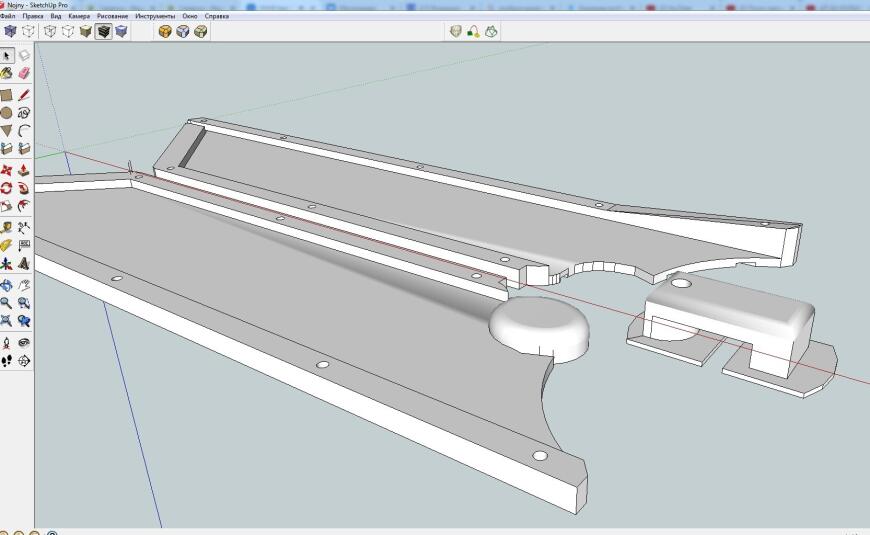
Task: Choose the Circle drawing tool
Action: 7,113
